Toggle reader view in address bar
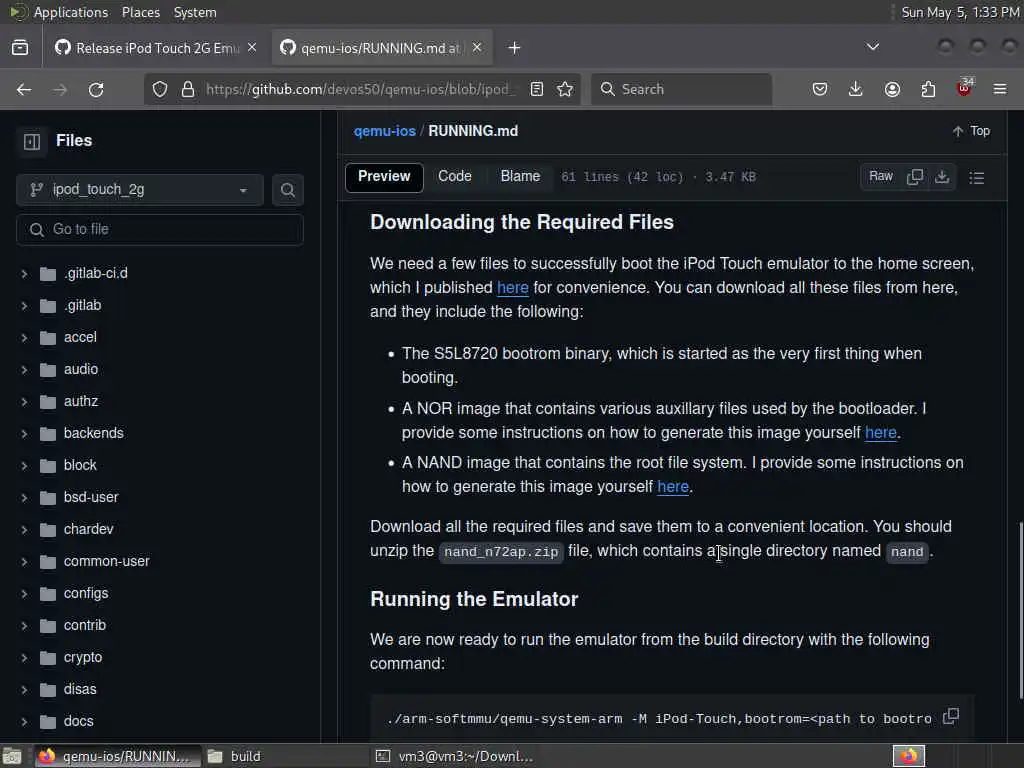1024x768 pixels. point(537,89)
